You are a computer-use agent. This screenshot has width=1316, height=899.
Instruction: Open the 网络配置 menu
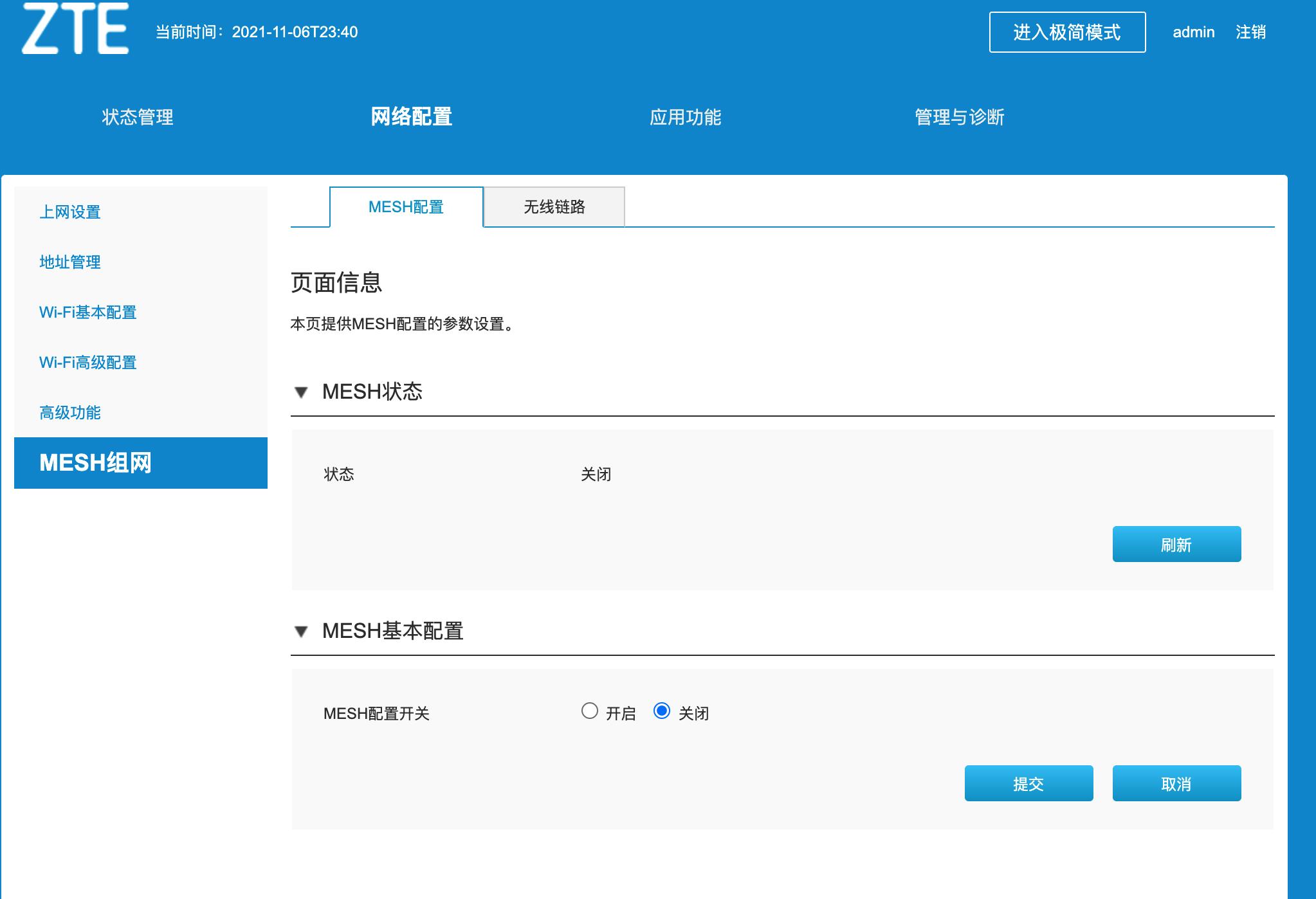pos(412,118)
